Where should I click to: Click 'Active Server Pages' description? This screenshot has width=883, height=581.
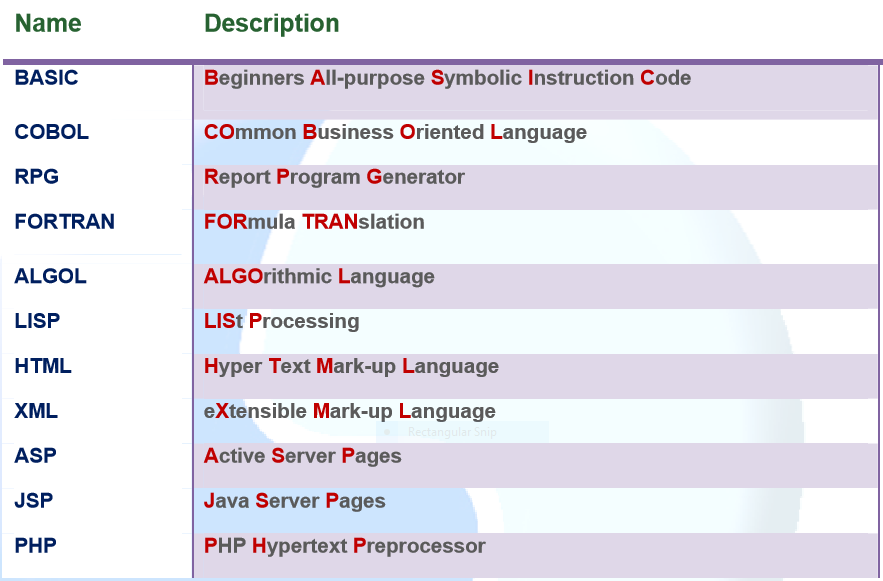click(302, 456)
